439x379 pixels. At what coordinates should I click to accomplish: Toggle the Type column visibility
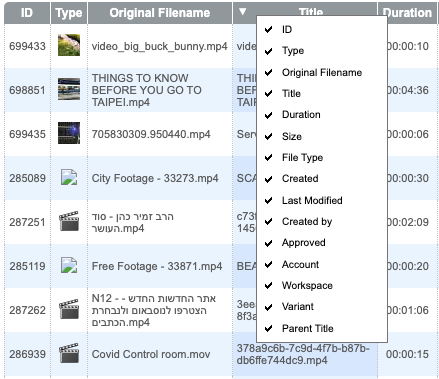[322, 51]
